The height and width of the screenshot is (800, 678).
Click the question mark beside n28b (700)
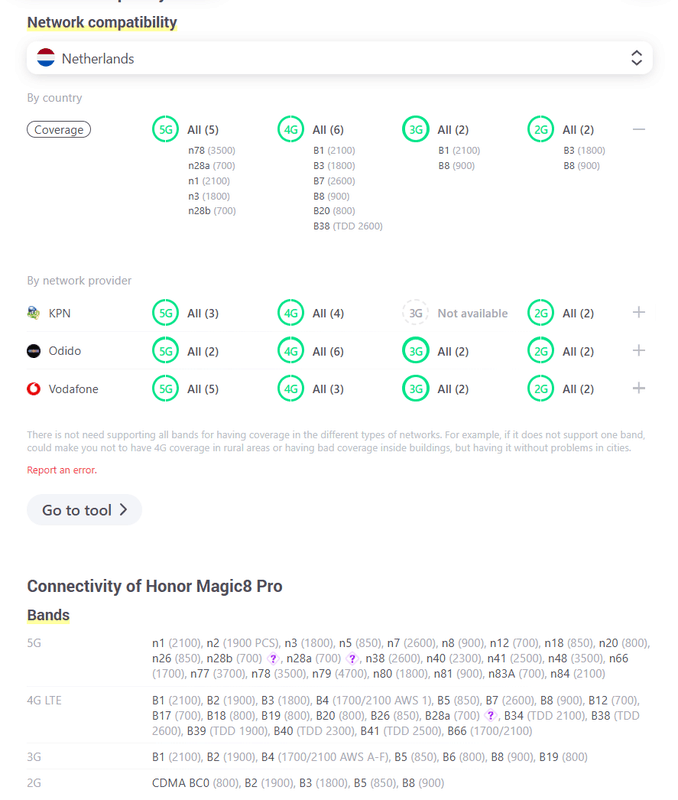click(273, 659)
